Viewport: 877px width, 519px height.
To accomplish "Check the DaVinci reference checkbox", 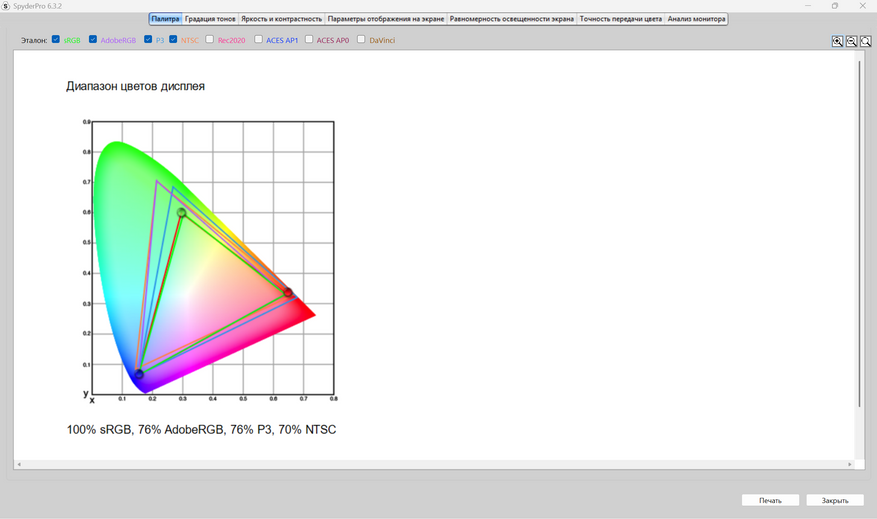I will tap(361, 40).
